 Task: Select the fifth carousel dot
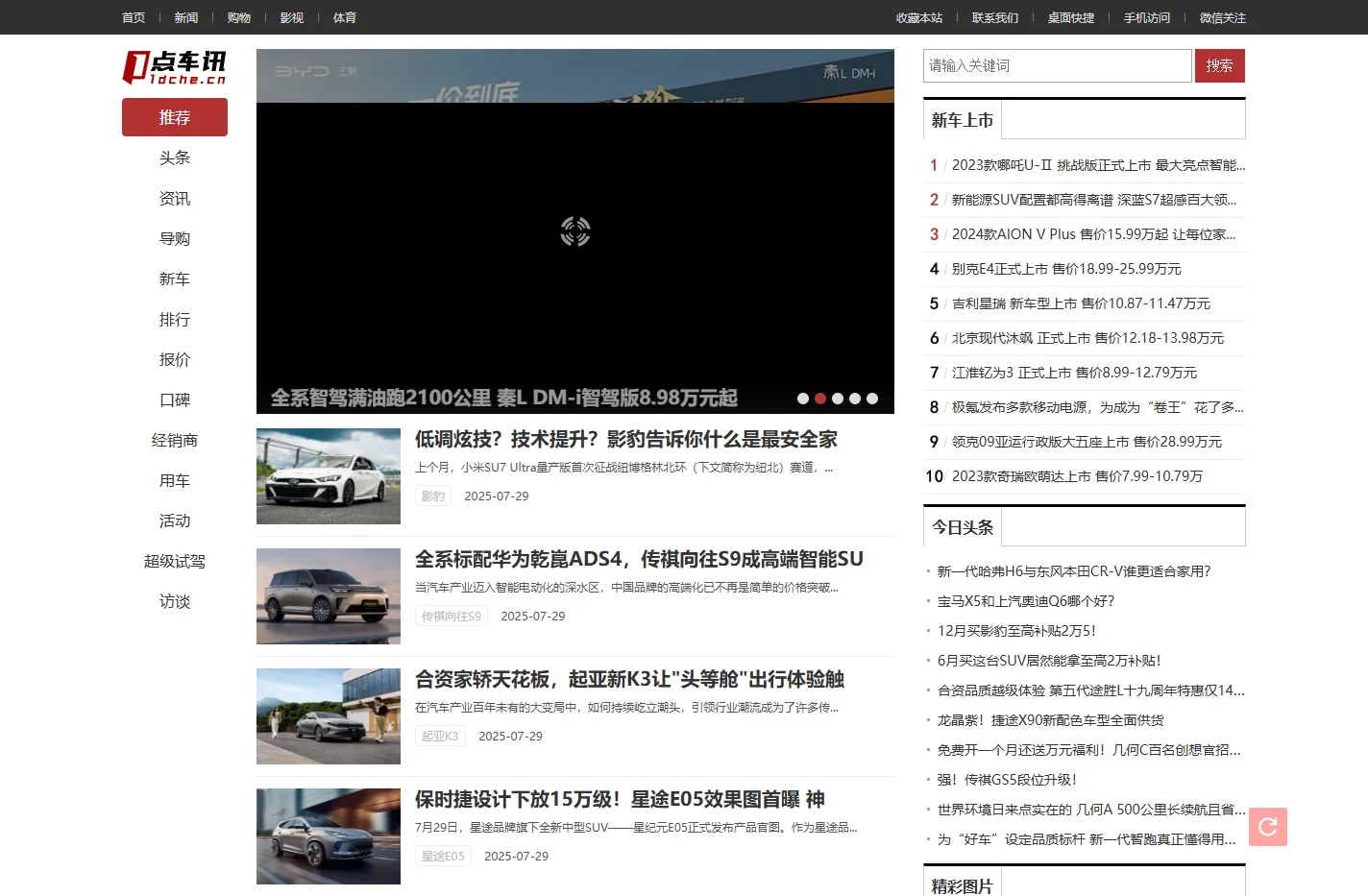872,399
